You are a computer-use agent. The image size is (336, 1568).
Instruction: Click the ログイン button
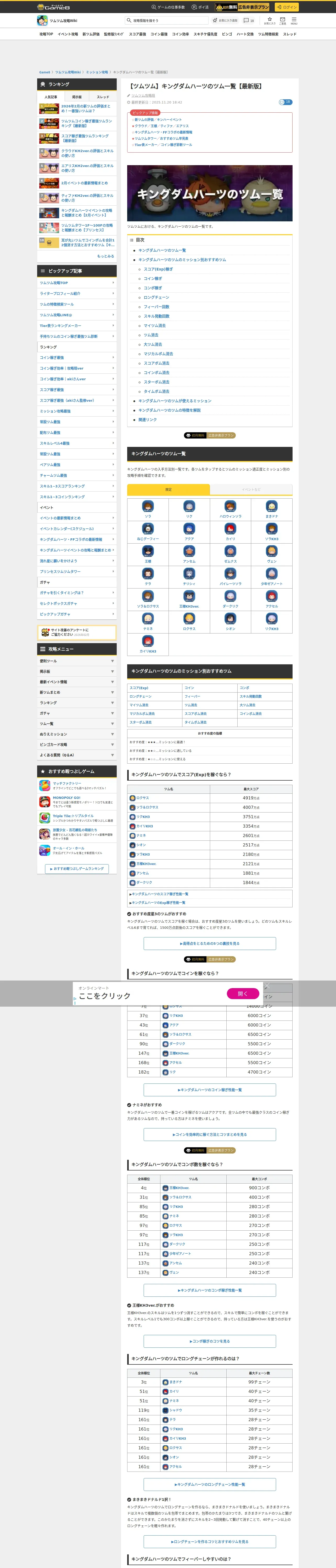pyautogui.click(x=286, y=7)
